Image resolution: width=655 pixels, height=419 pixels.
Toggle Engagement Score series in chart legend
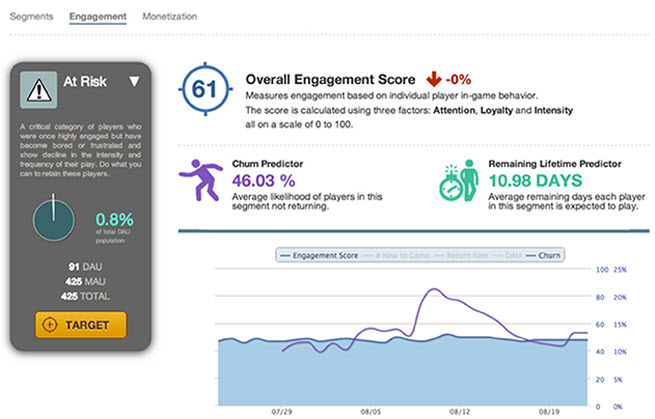(319, 255)
